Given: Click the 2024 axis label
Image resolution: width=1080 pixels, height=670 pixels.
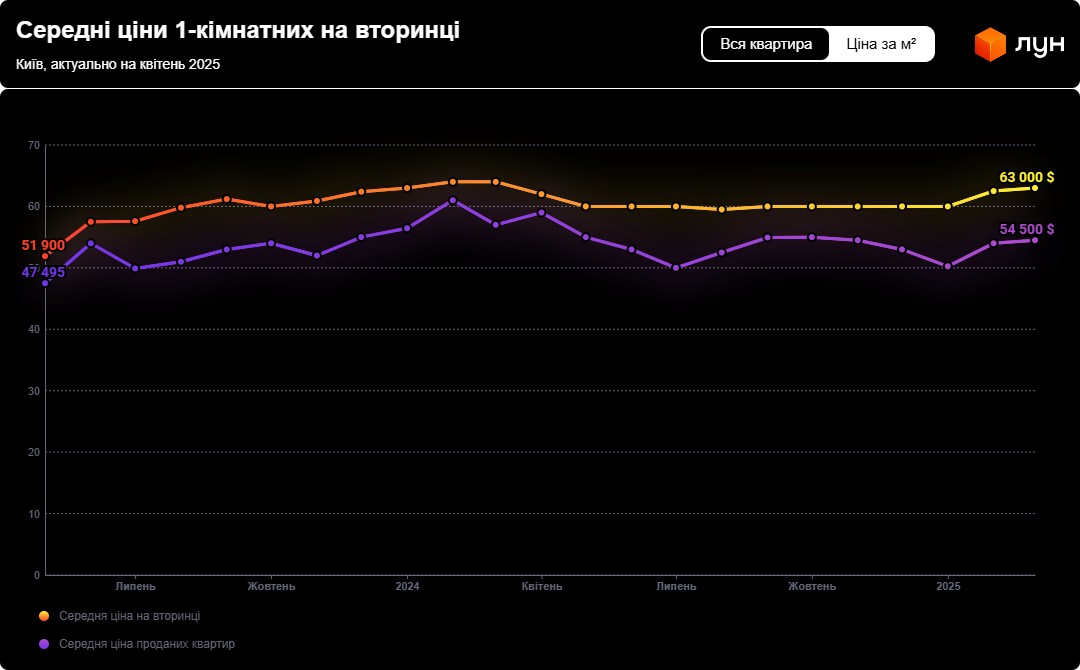Looking at the screenshot, I should click(406, 586).
